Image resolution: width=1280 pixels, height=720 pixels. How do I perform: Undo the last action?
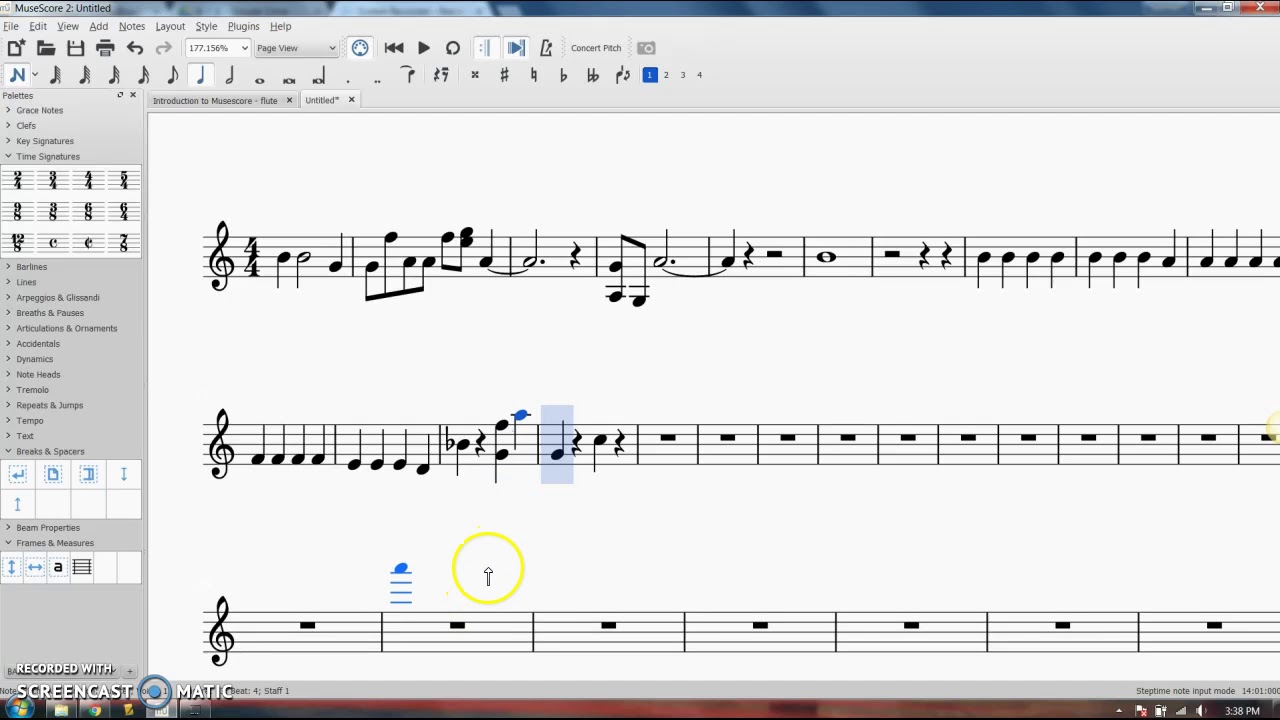(135, 48)
